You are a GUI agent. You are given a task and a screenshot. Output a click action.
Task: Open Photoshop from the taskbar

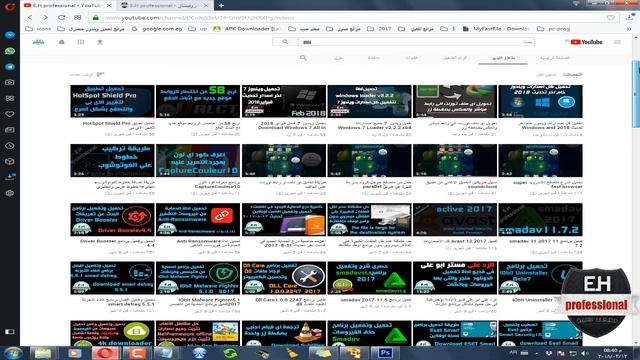(385, 353)
